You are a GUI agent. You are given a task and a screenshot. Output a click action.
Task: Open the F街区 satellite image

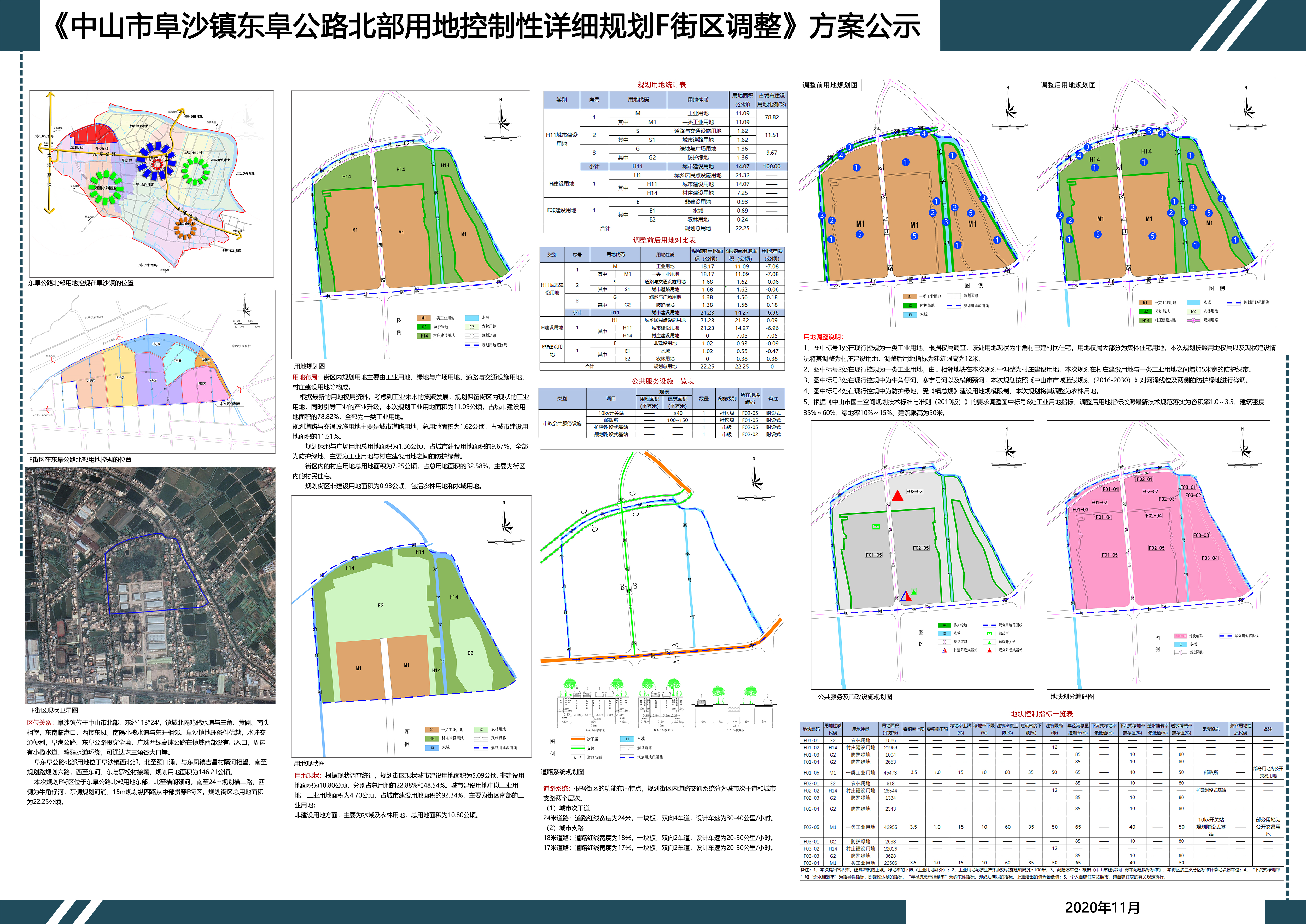coord(150,585)
